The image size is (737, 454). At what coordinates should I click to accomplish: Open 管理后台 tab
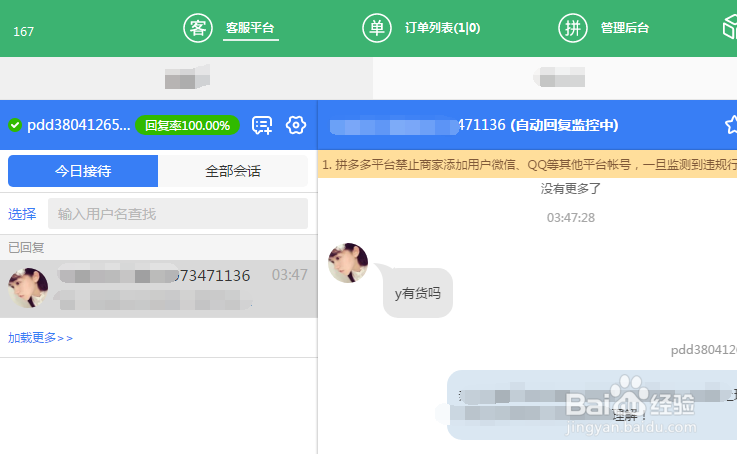625,28
